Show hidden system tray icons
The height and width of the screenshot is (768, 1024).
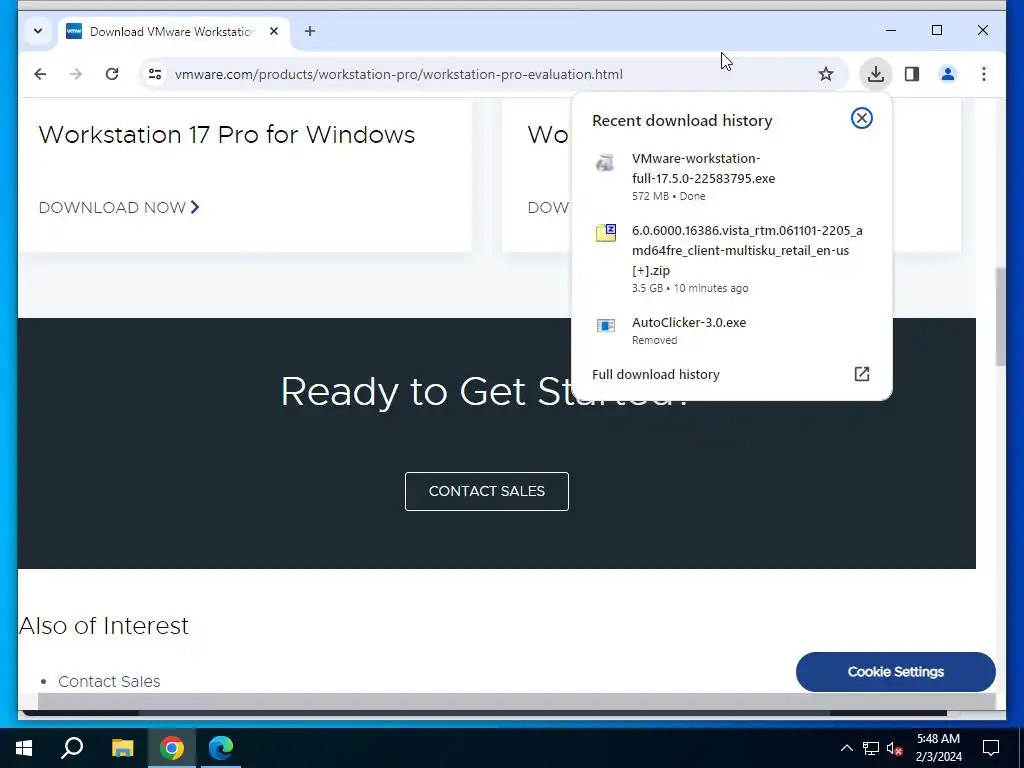point(846,748)
